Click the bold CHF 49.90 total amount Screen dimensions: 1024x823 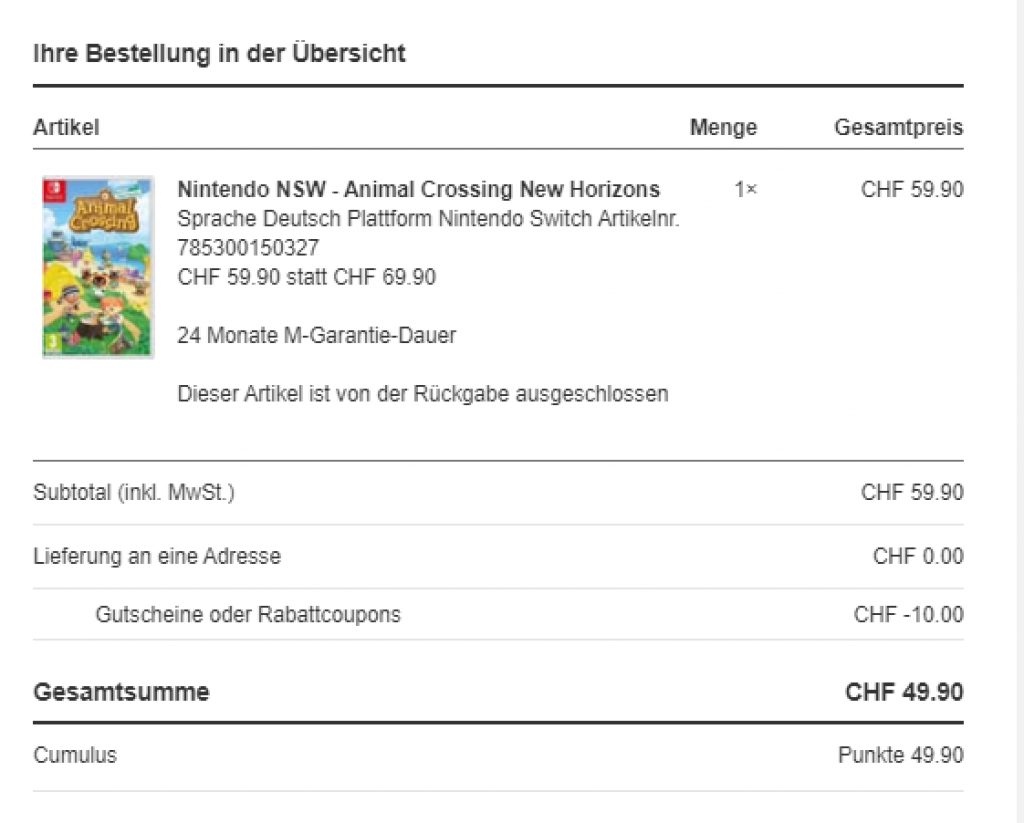[904, 692]
